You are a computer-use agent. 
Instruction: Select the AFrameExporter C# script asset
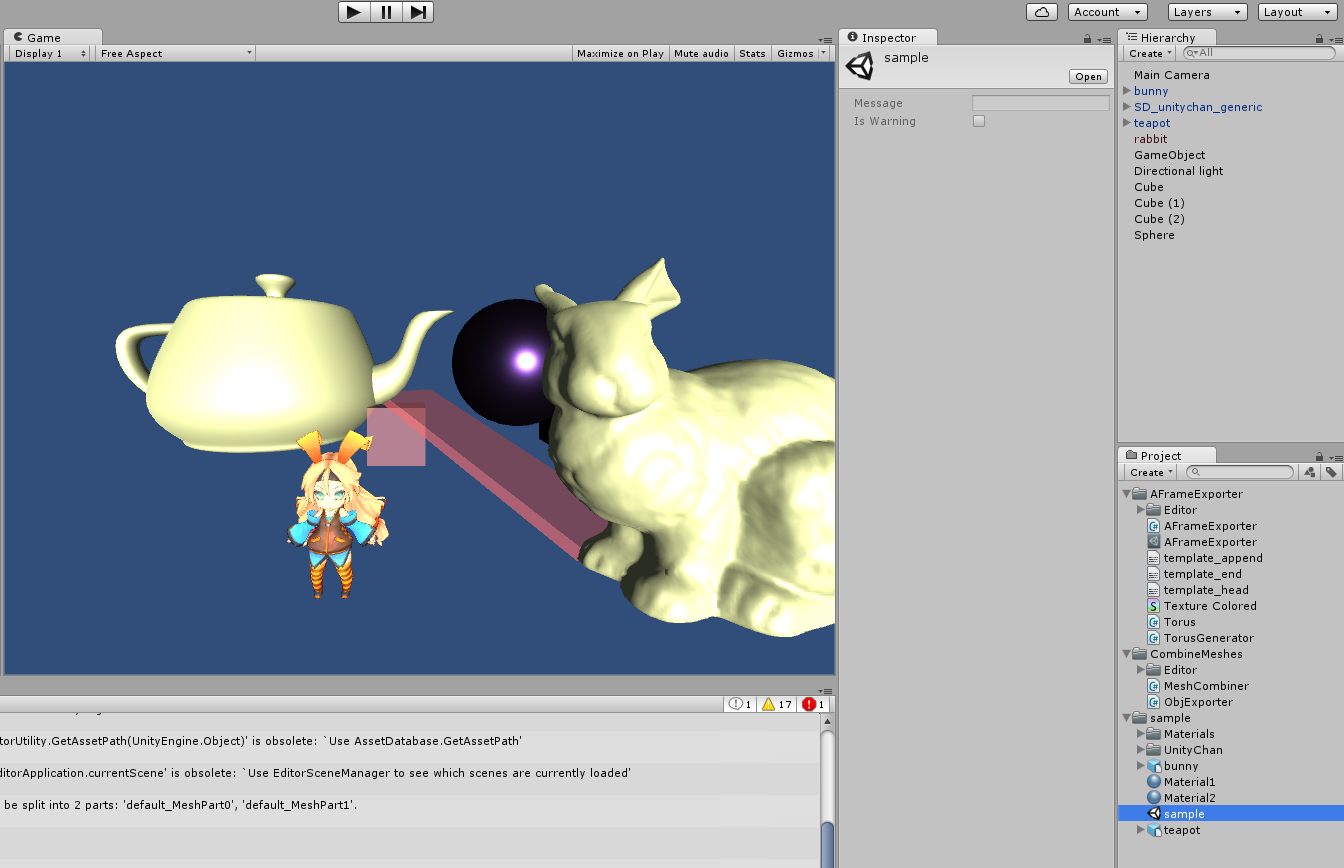tap(1202, 526)
